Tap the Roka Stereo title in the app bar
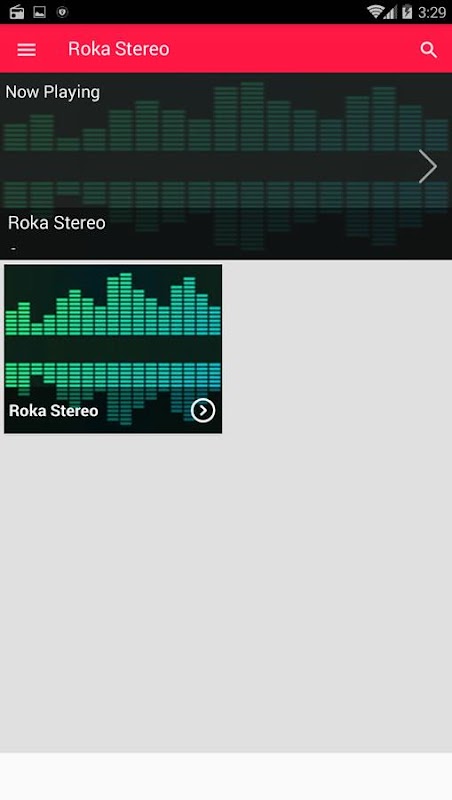Image resolution: width=452 pixels, height=800 pixels. click(x=118, y=49)
